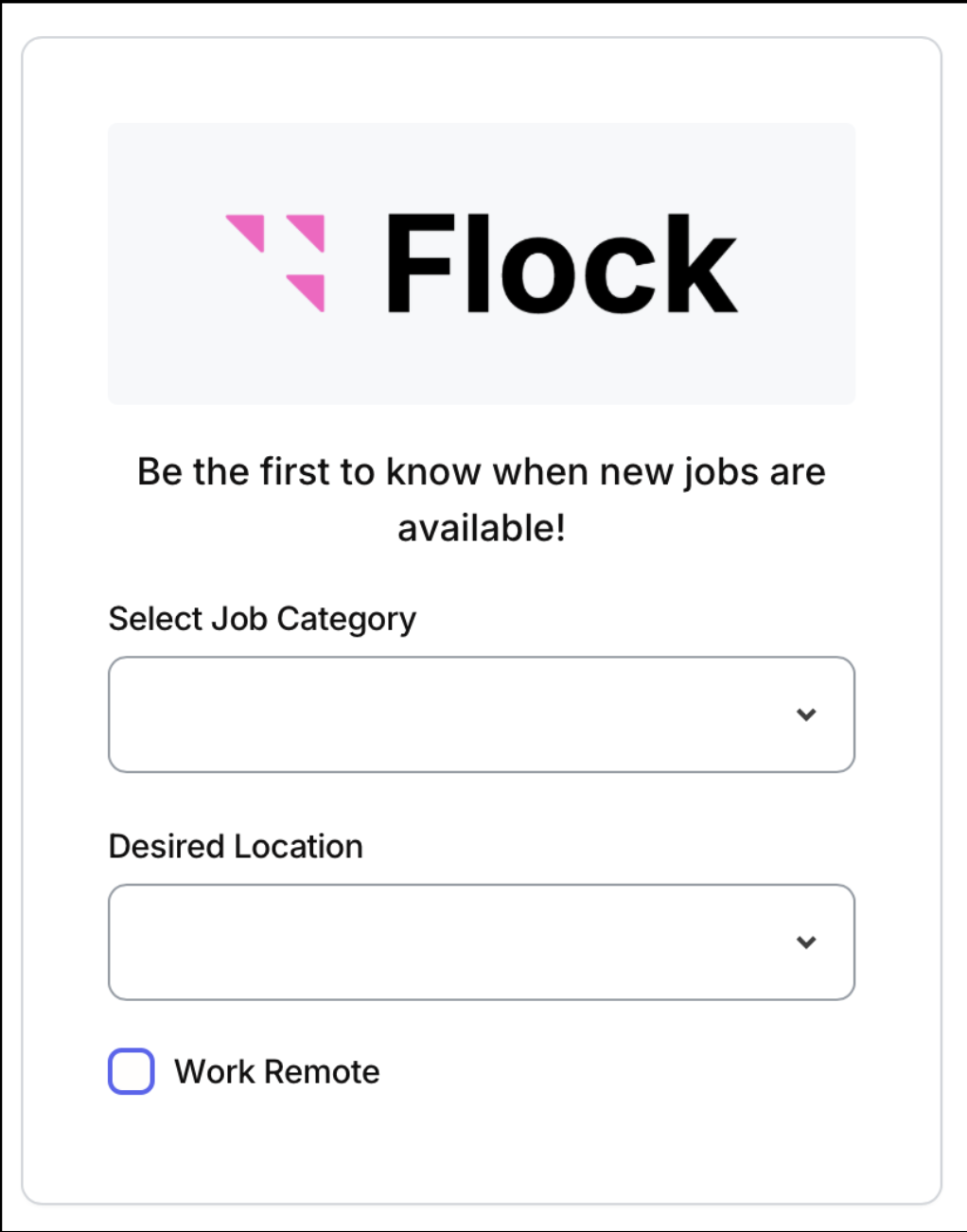
Task: Click the word 'available!' in the headline
Action: point(481,528)
